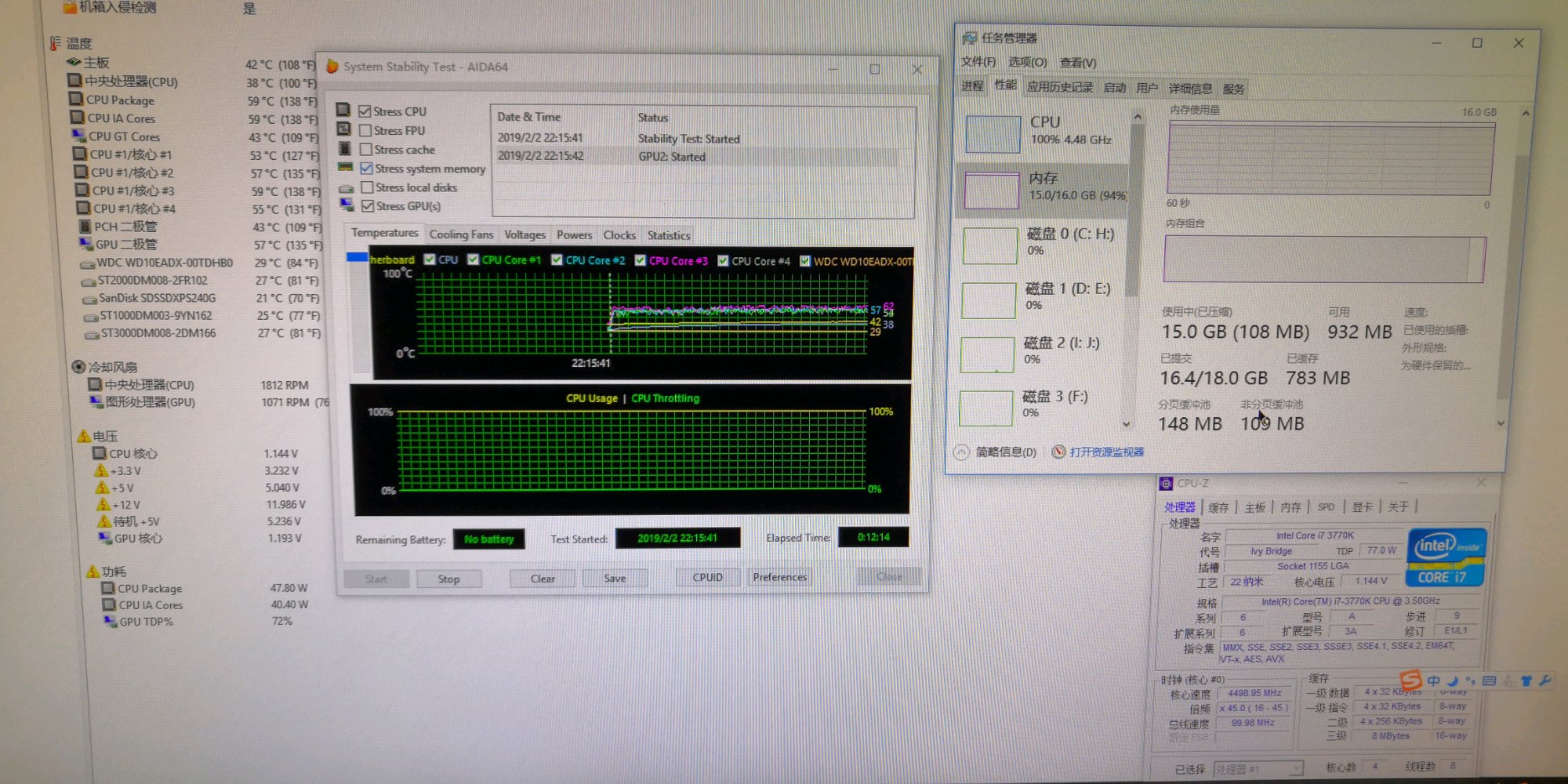
Task: Click the icon beside GPU 二极管 sensor
Action: [x=86, y=244]
